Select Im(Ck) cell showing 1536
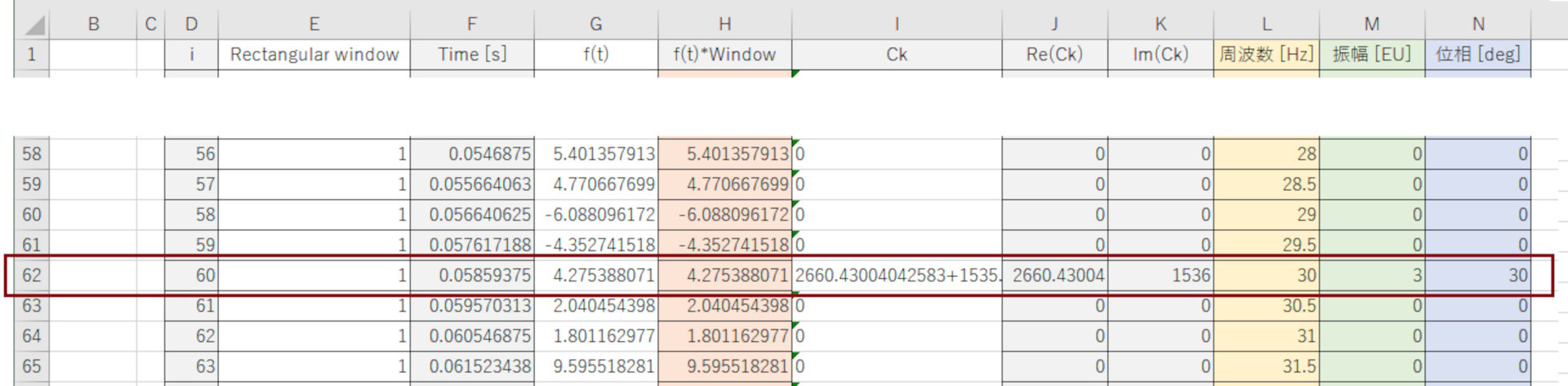The width and height of the screenshot is (1568, 386). (x=1160, y=276)
